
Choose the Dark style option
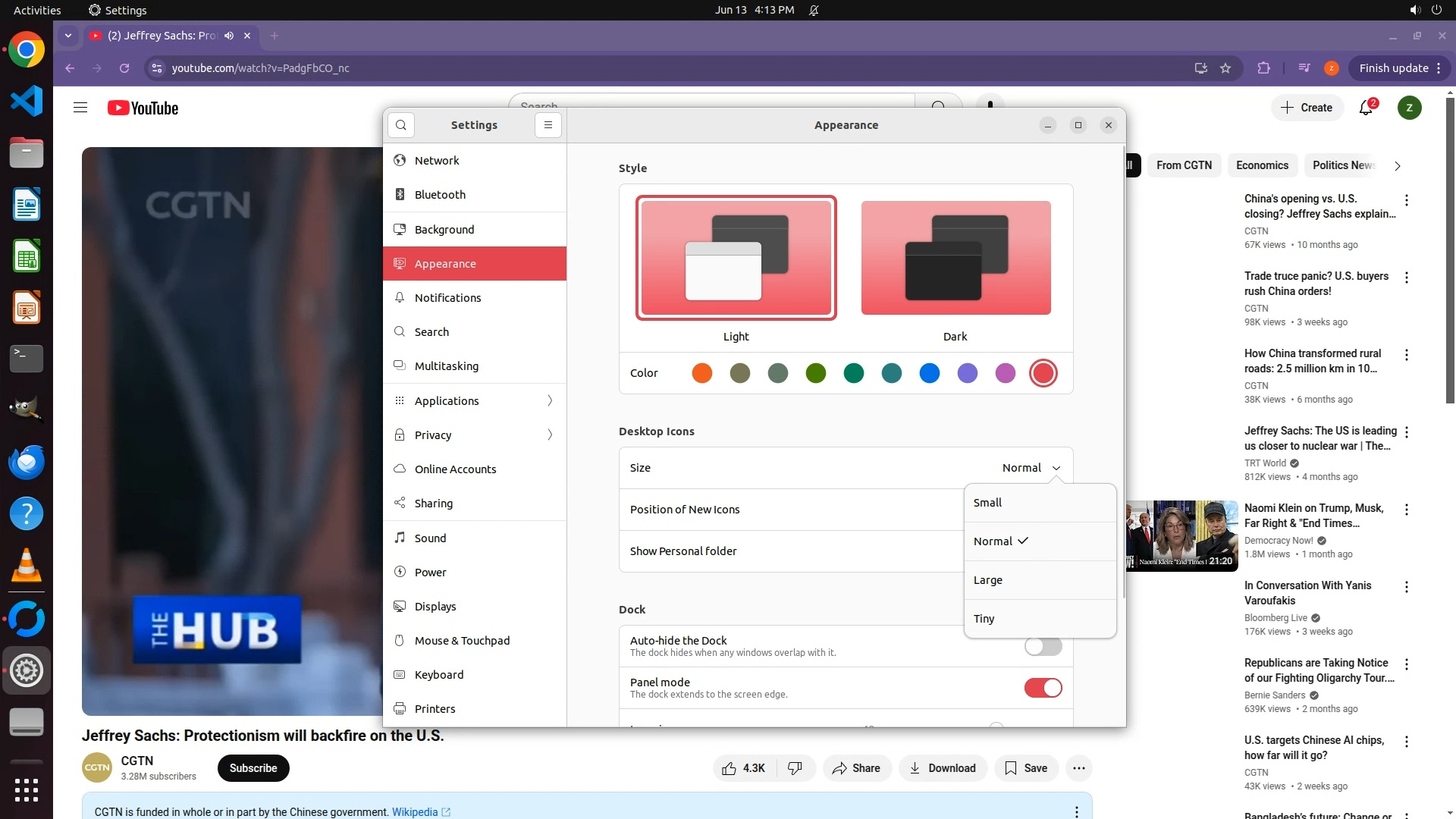955,258
